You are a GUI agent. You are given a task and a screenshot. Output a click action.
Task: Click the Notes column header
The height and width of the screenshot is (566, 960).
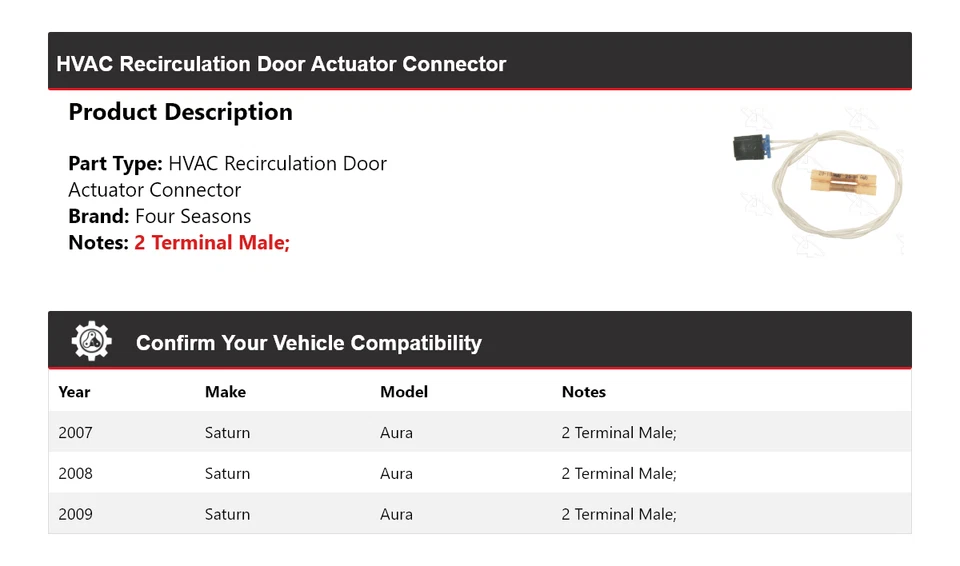(583, 392)
